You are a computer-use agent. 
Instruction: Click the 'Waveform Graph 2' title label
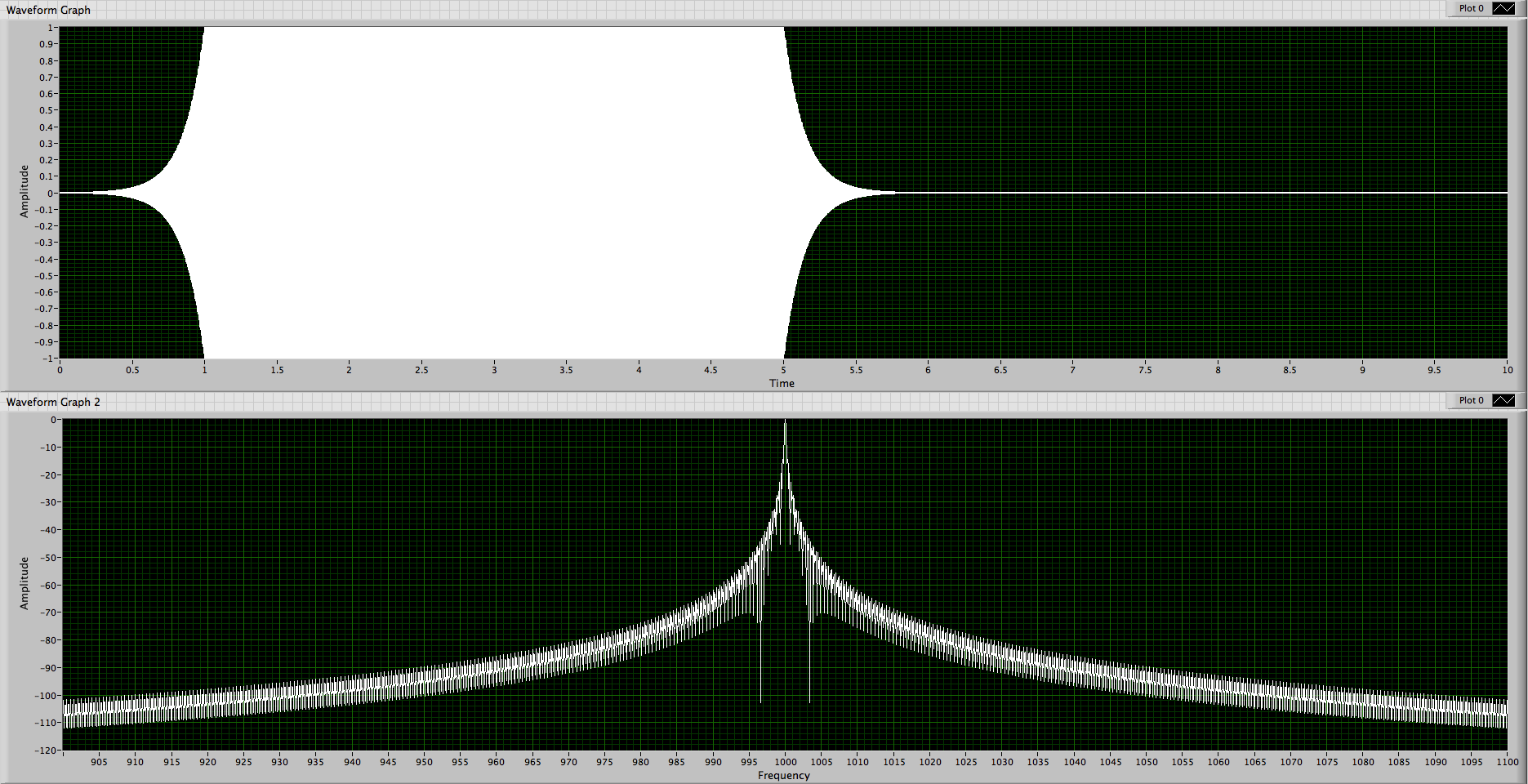[53, 402]
